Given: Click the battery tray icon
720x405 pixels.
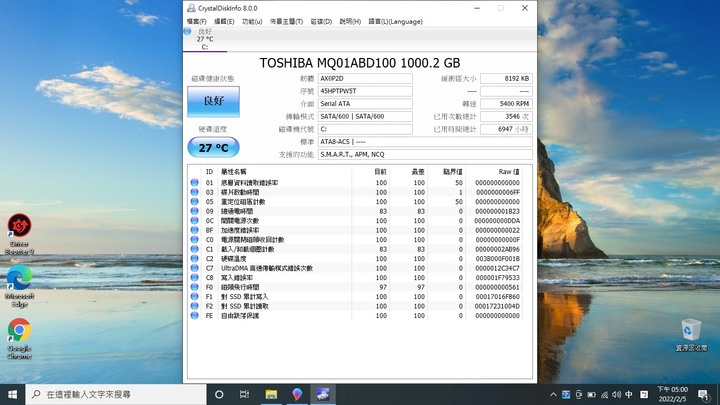Looking at the screenshot, I should tap(591, 394).
